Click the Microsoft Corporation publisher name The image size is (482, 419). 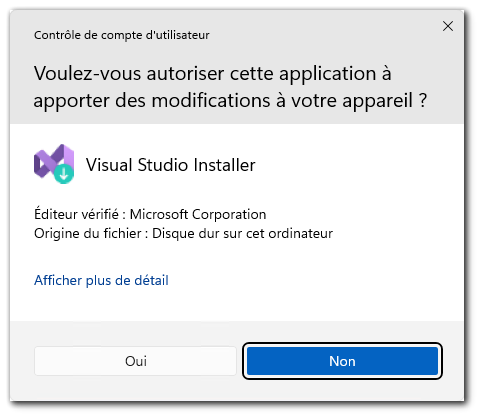pyautogui.click(x=198, y=214)
